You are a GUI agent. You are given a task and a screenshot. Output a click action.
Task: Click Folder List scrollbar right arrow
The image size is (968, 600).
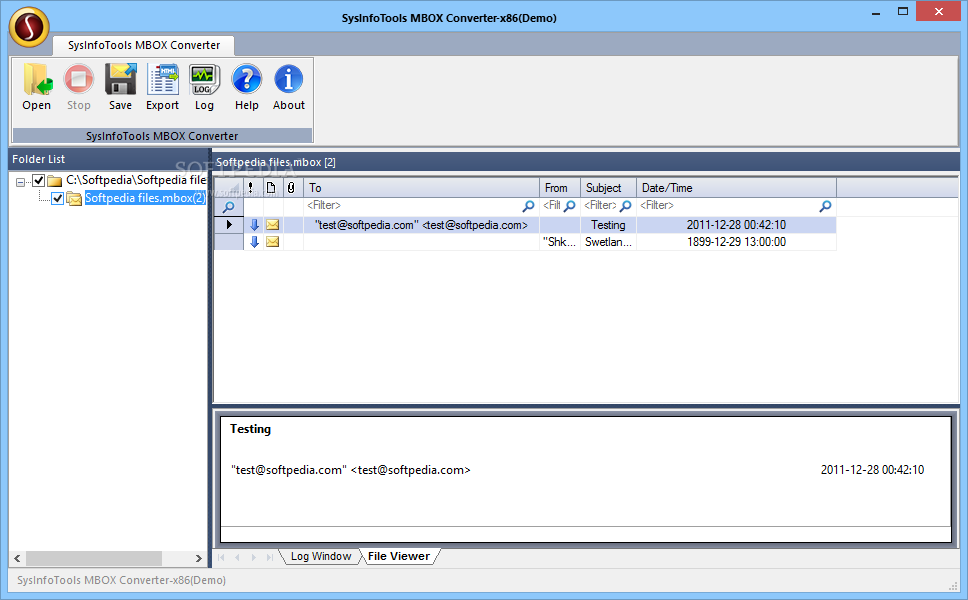198,558
